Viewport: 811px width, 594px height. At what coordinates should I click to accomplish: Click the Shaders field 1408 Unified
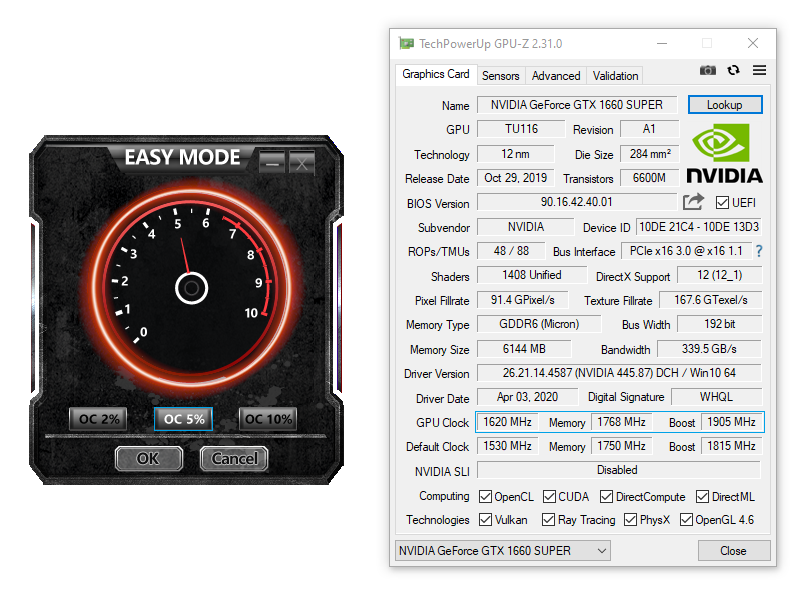click(532, 275)
